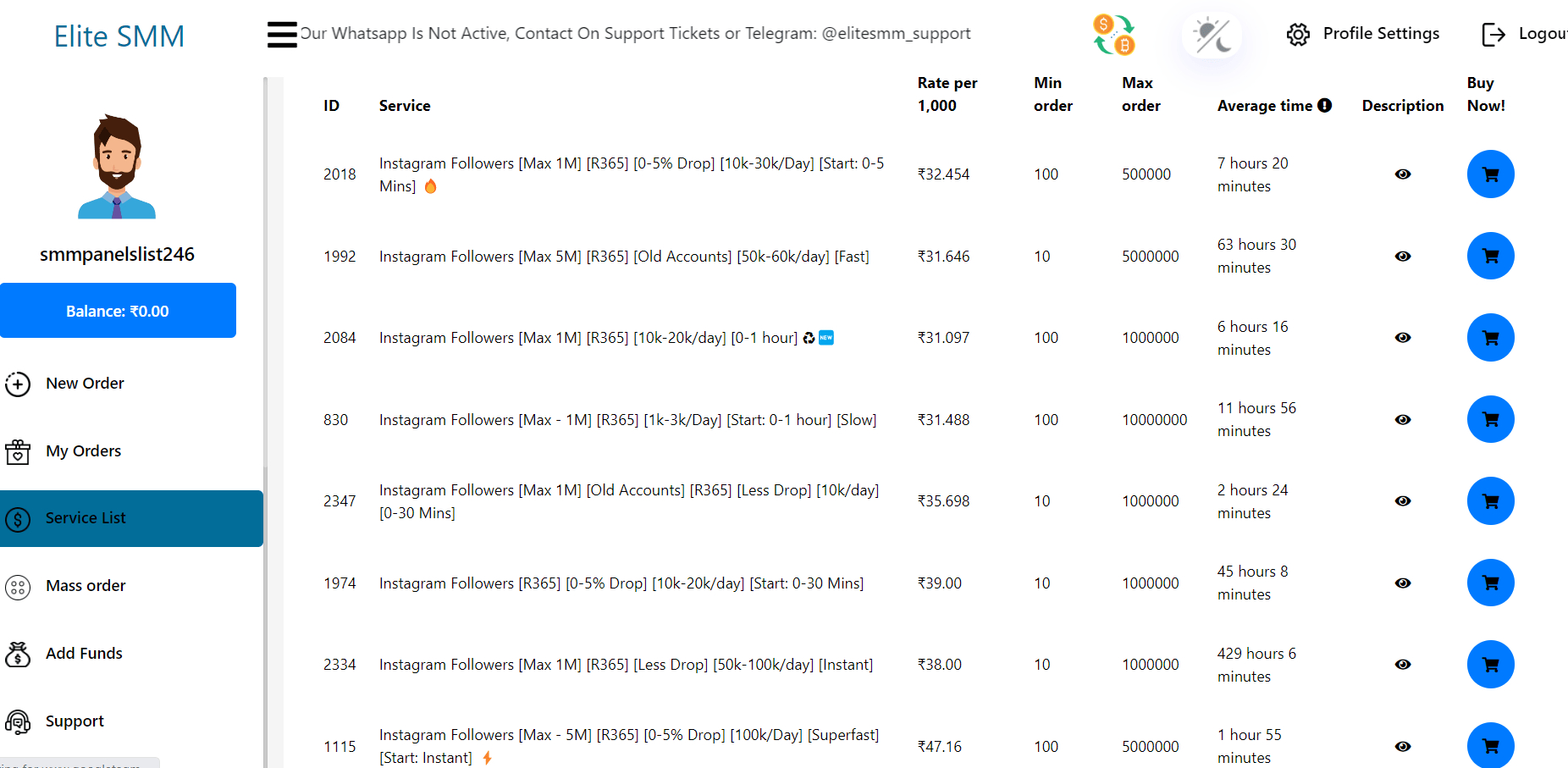Click the Logout link

[x=1524, y=34]
